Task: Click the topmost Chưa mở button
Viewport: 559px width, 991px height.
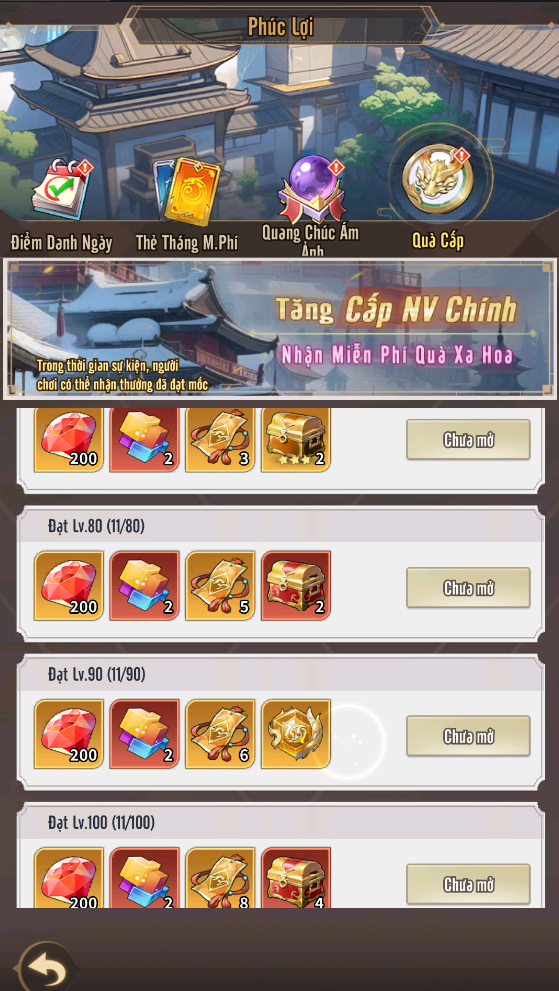Action: coord(468,440)
